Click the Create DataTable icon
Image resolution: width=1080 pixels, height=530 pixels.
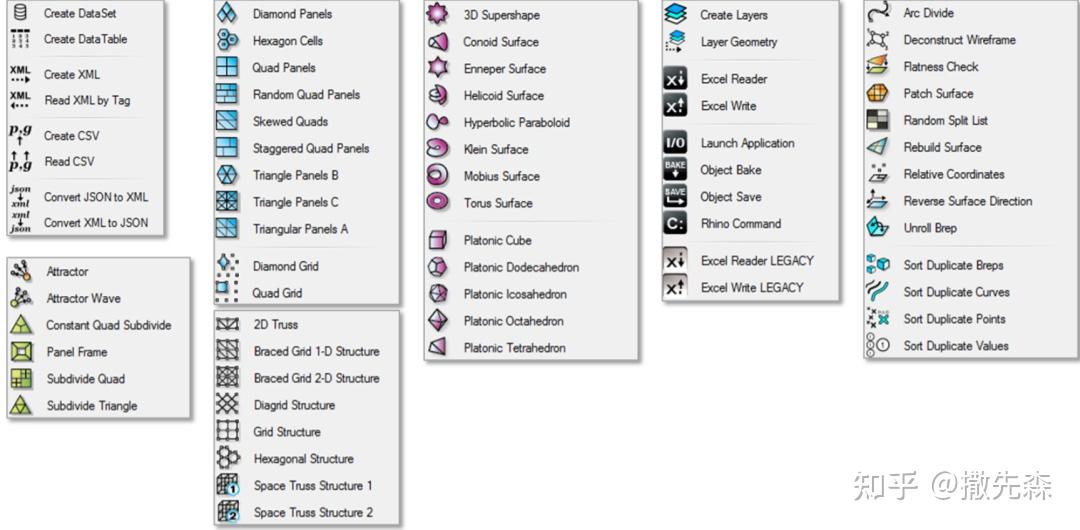pyautogui.click(x=21, y=39)
